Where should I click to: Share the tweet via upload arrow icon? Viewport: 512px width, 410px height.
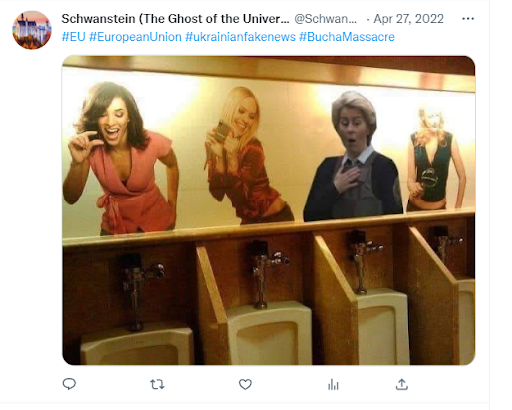[x=402, y=384]
